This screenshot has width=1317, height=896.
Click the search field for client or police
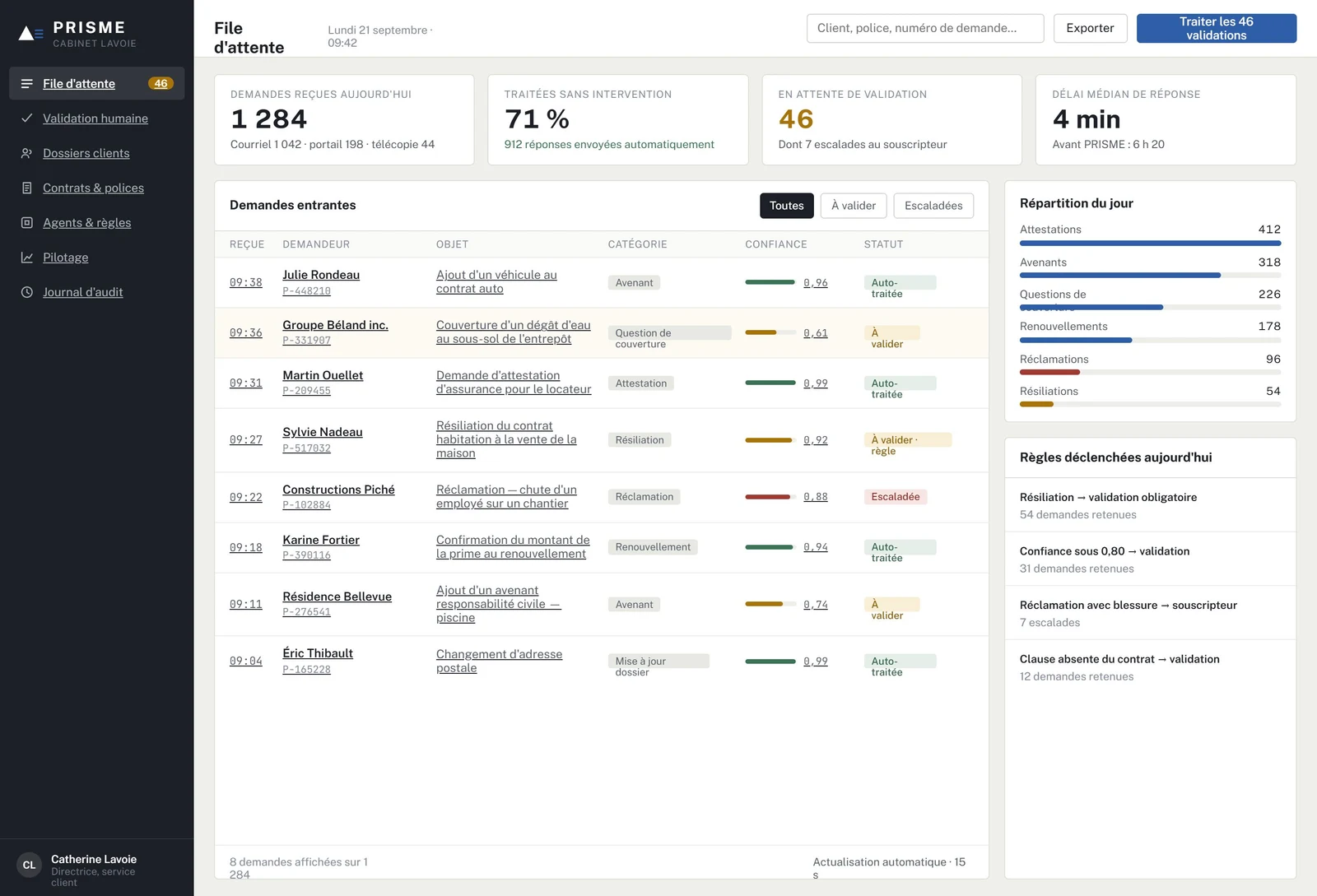pyautogui.click(x=925, y=28)
